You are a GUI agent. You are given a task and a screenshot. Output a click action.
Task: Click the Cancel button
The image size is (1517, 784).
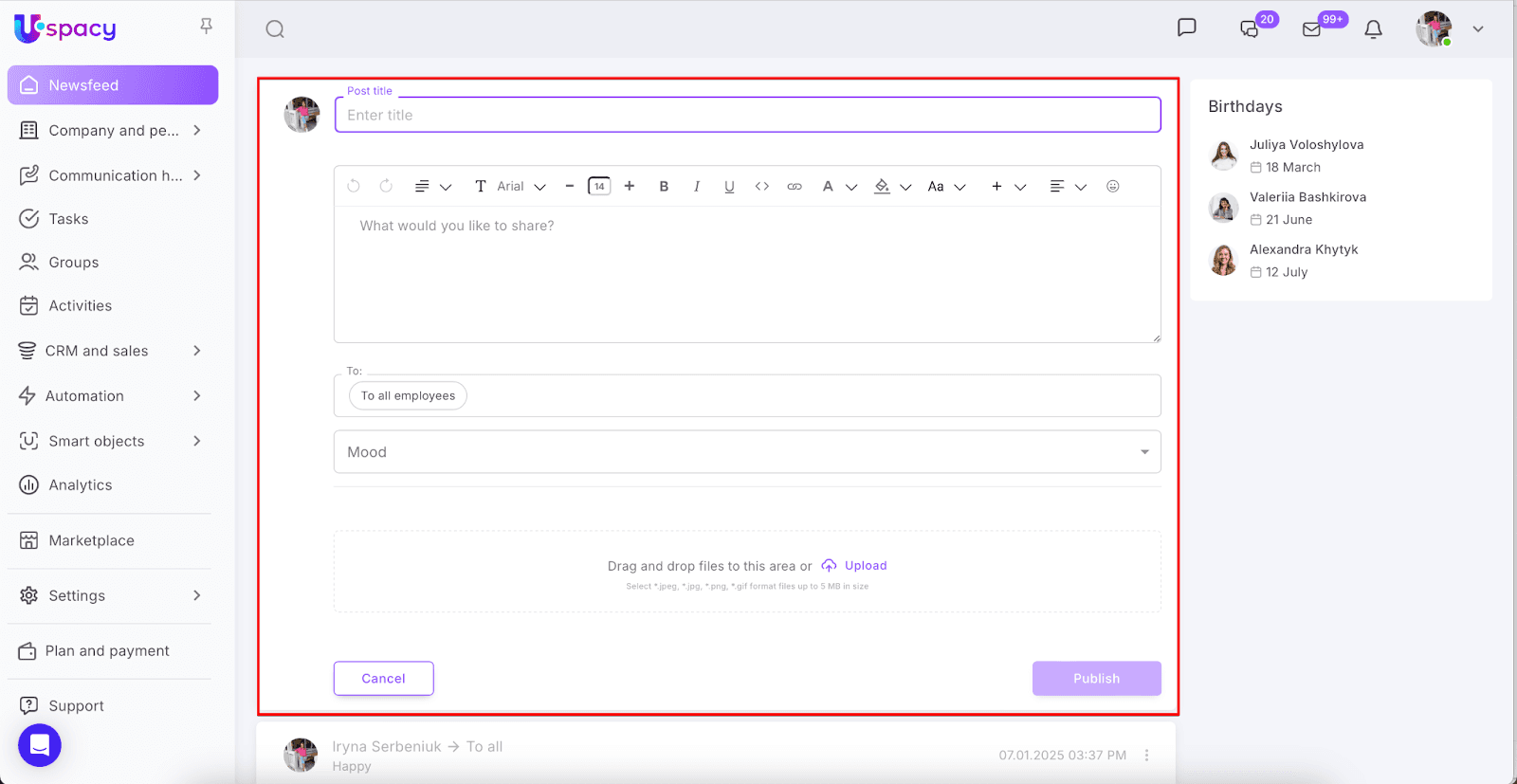pyautogui.click(x=383, y=679)
